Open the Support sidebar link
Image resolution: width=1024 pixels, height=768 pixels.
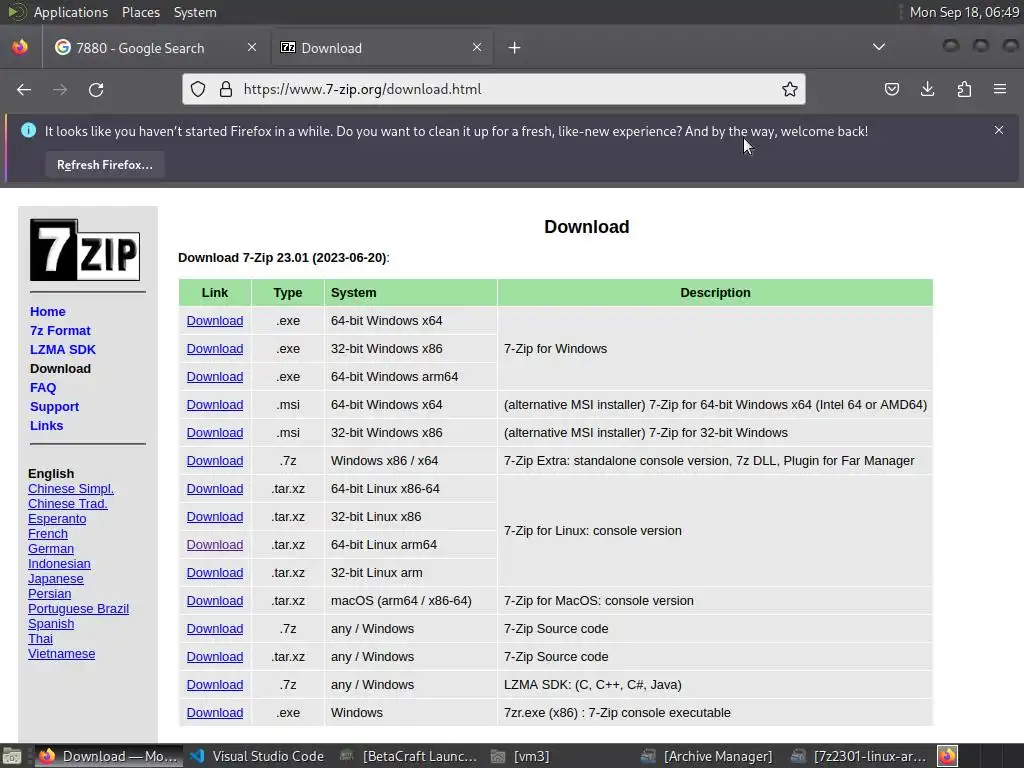coord(54,406)
